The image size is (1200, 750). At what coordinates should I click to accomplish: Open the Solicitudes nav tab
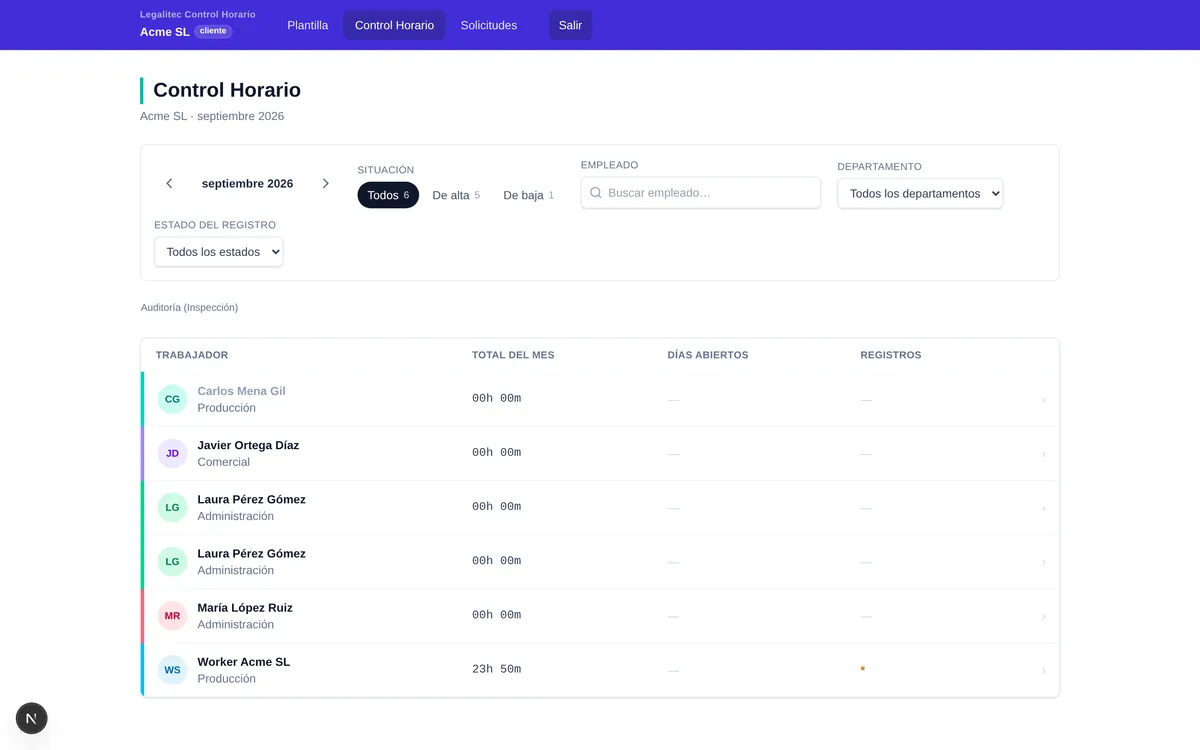coord(489,25)
